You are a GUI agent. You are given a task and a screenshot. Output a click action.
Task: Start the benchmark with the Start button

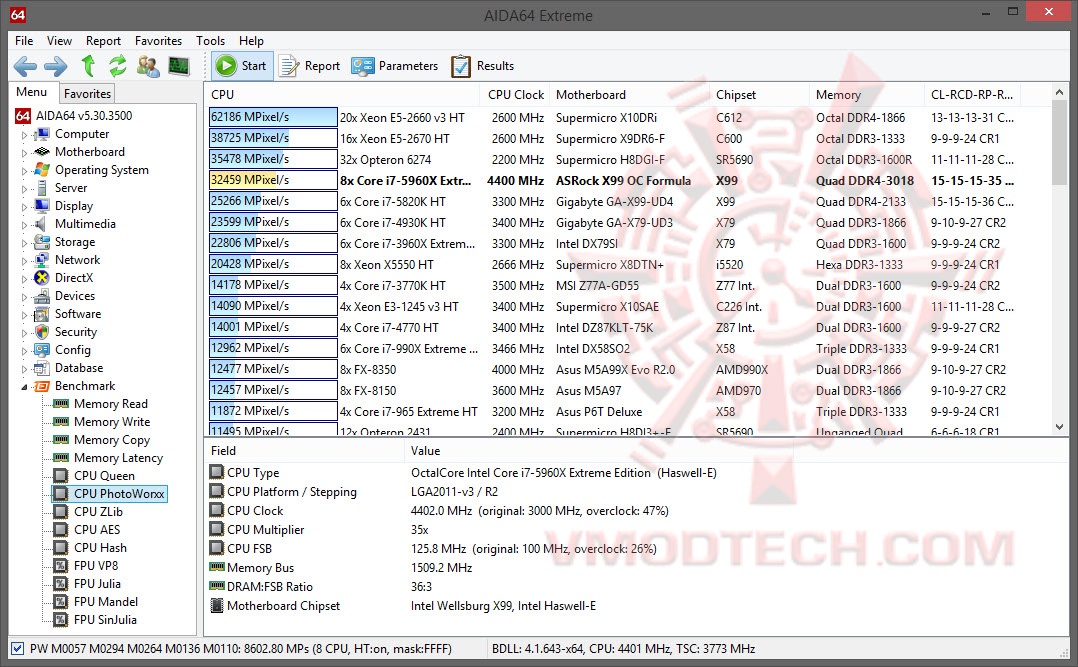click(241, 66)
